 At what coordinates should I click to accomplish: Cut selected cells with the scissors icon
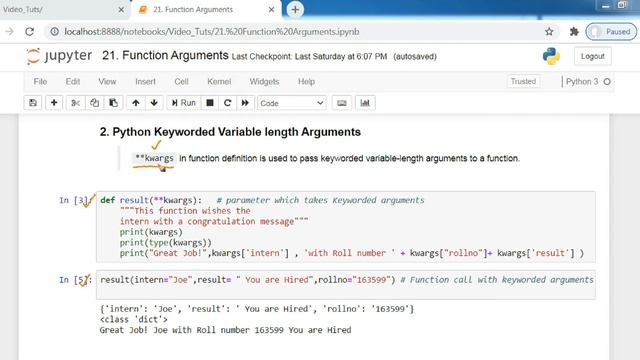[x=75, y=103]
